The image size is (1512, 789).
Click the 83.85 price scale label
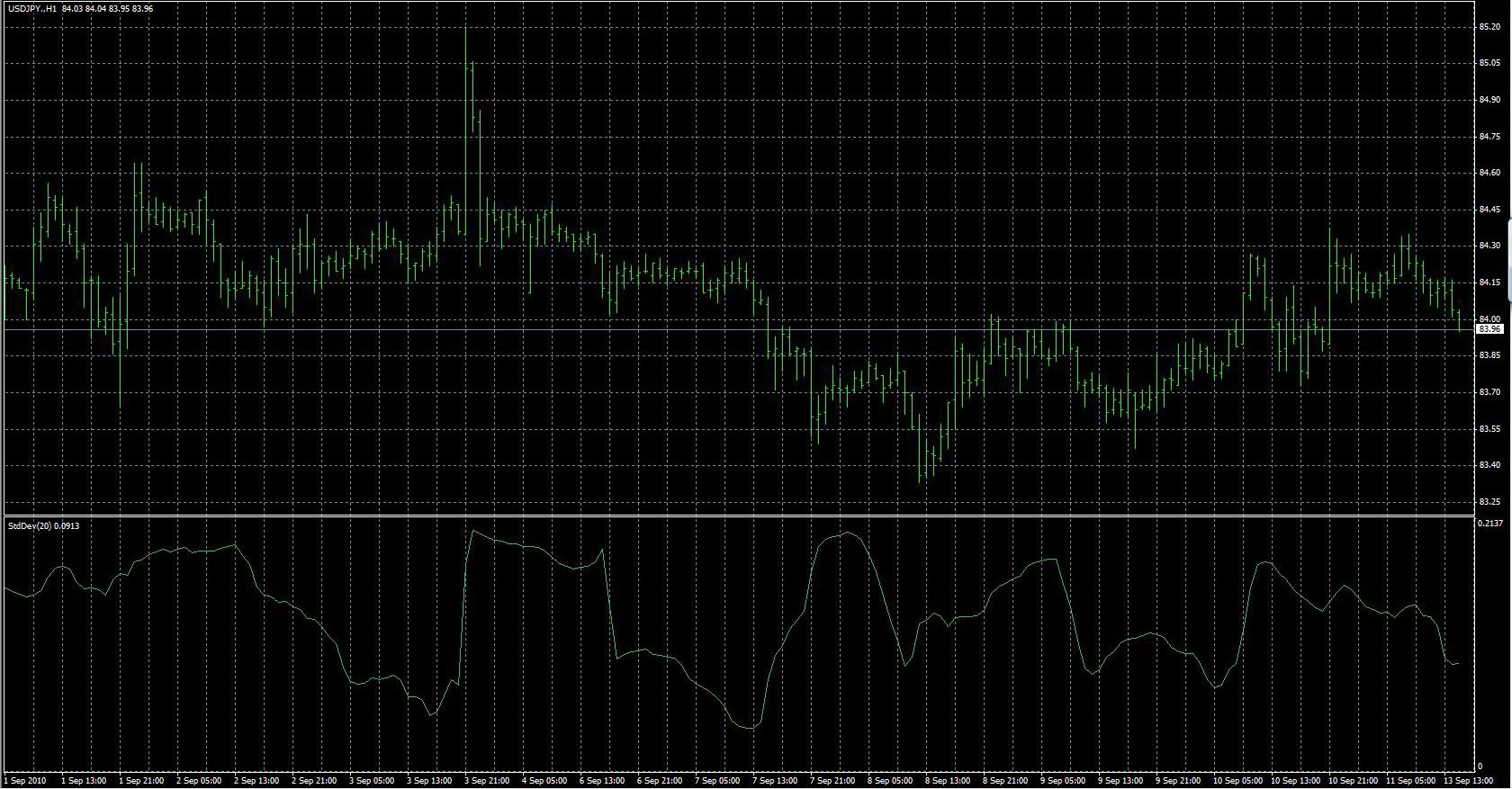click(1489, 355)
